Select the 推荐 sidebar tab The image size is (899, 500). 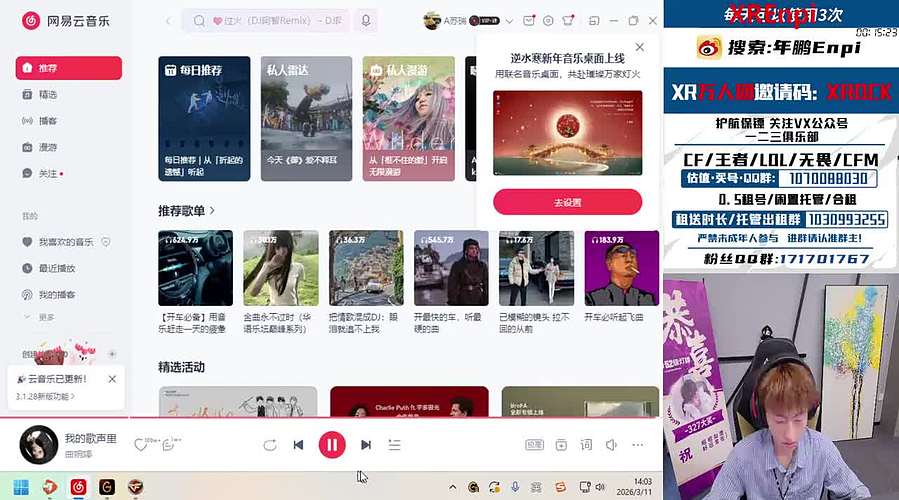(x=69, y=68)
